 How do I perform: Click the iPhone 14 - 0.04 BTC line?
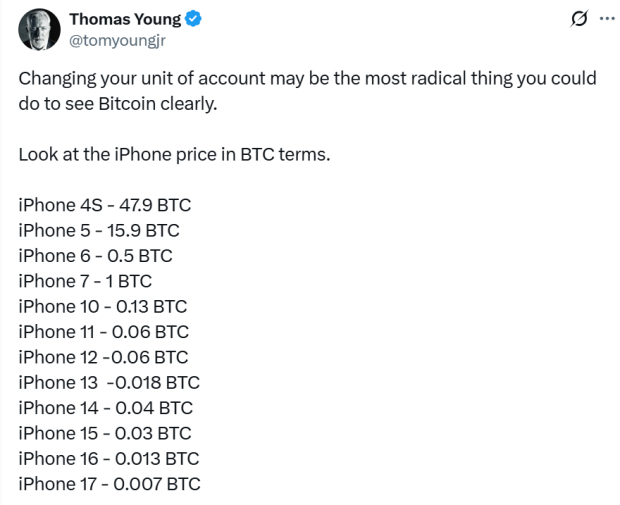click(x=105, y=408)
